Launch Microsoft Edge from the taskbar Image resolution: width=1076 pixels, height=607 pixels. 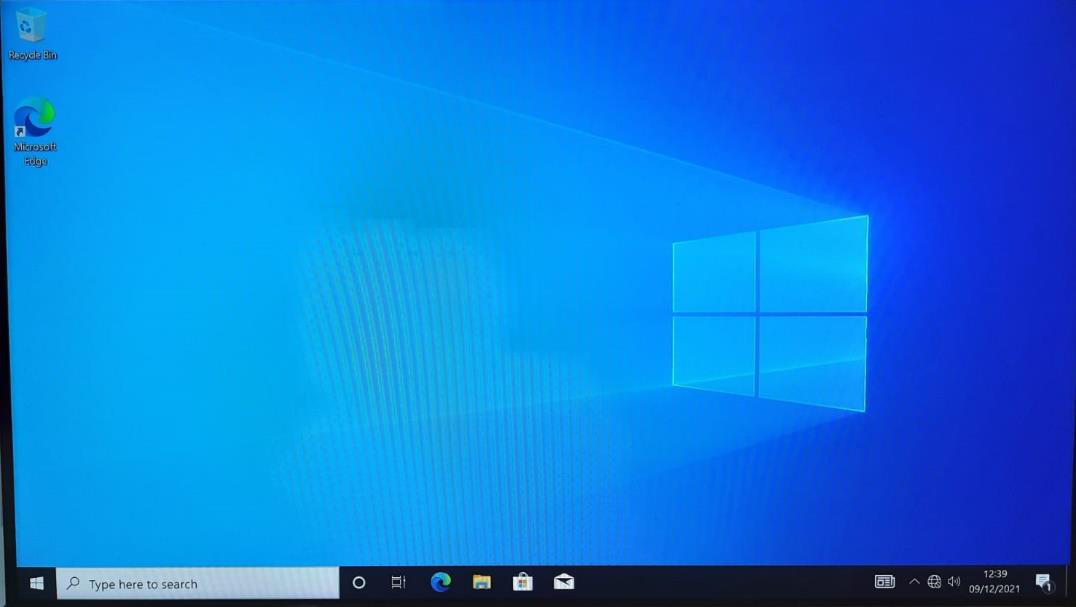pos(440,582)
